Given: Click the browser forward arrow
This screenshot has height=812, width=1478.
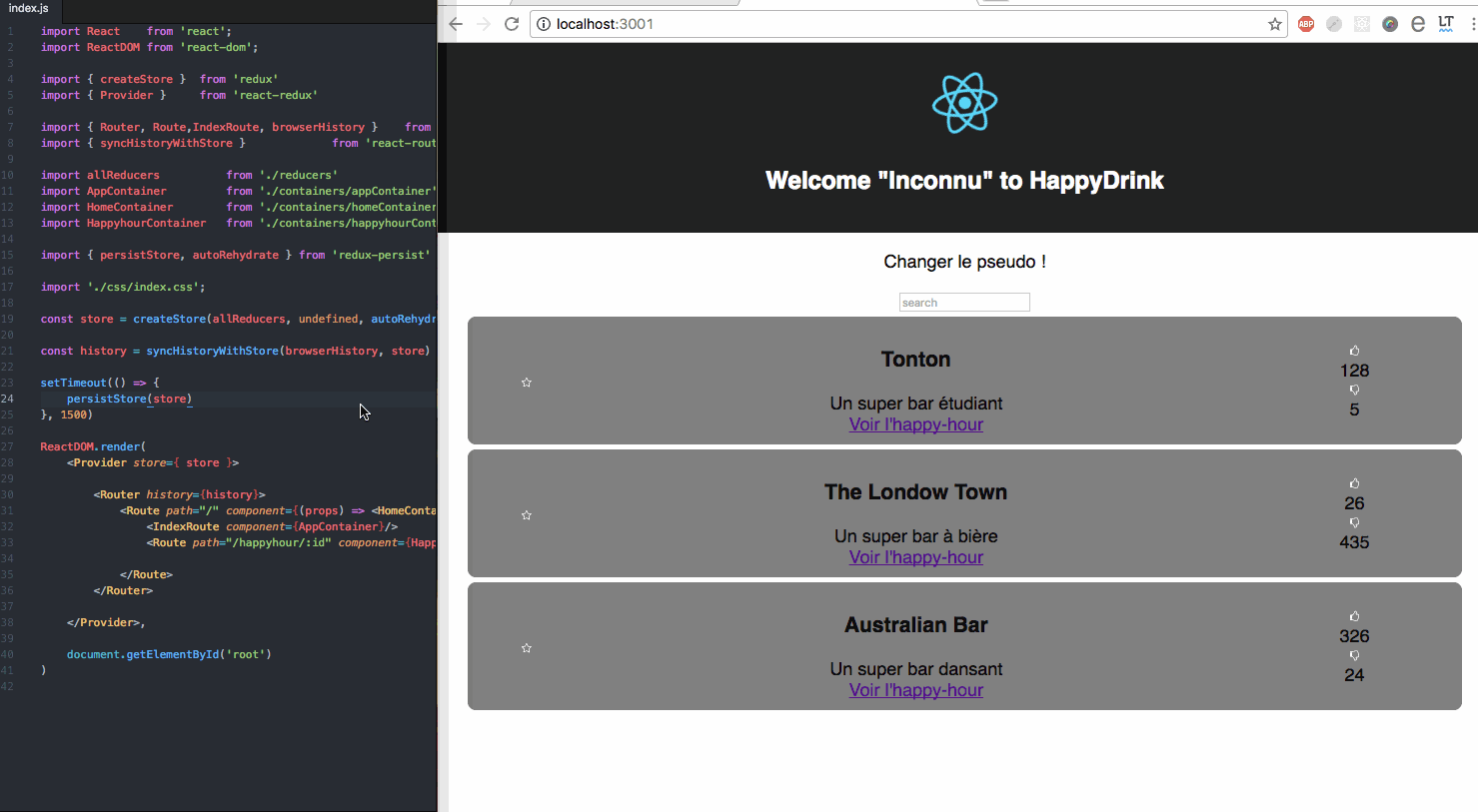Looking at the screenshot, I should point(484,24).
